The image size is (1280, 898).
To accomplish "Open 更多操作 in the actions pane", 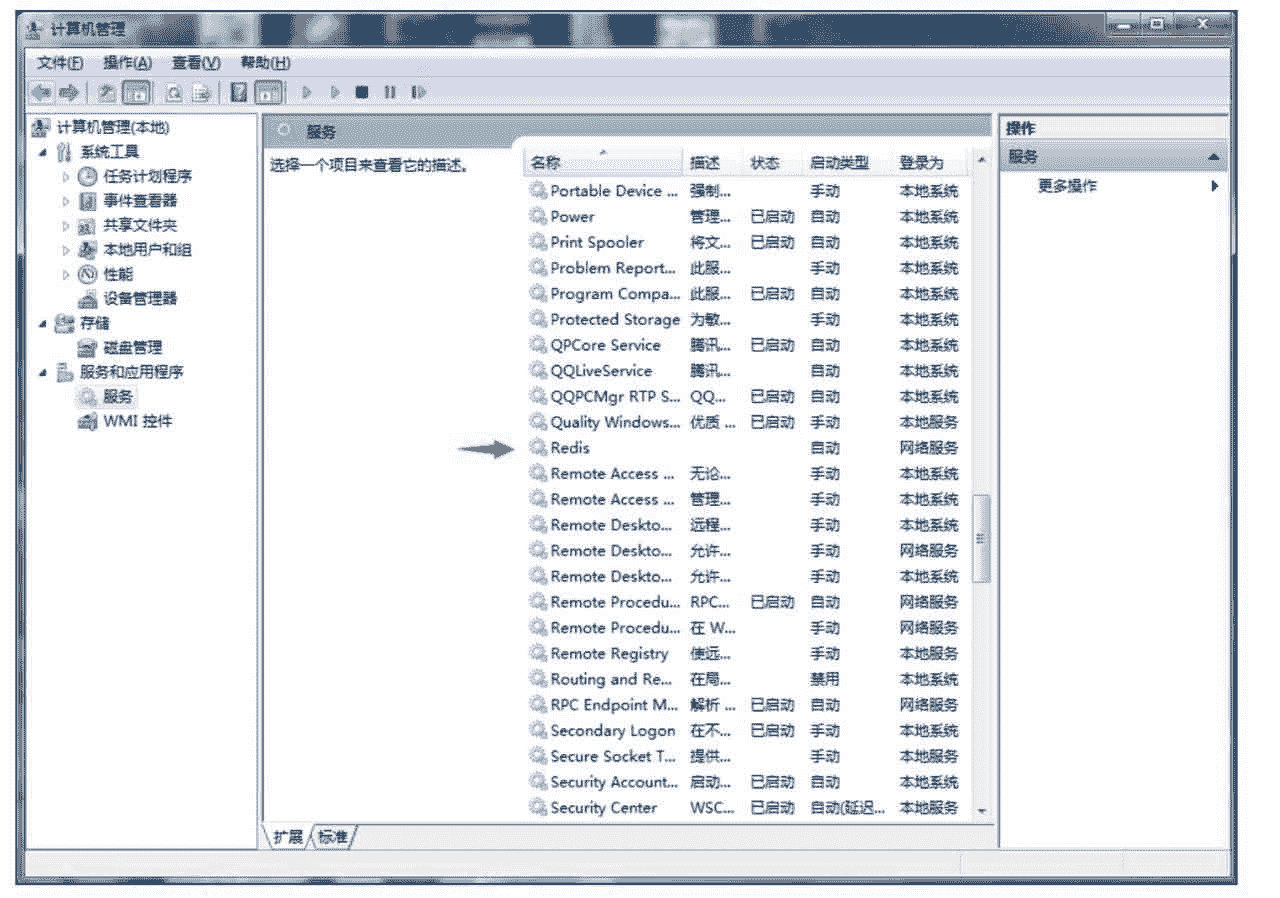I will pyautogui.click(x=1067, y=187).
